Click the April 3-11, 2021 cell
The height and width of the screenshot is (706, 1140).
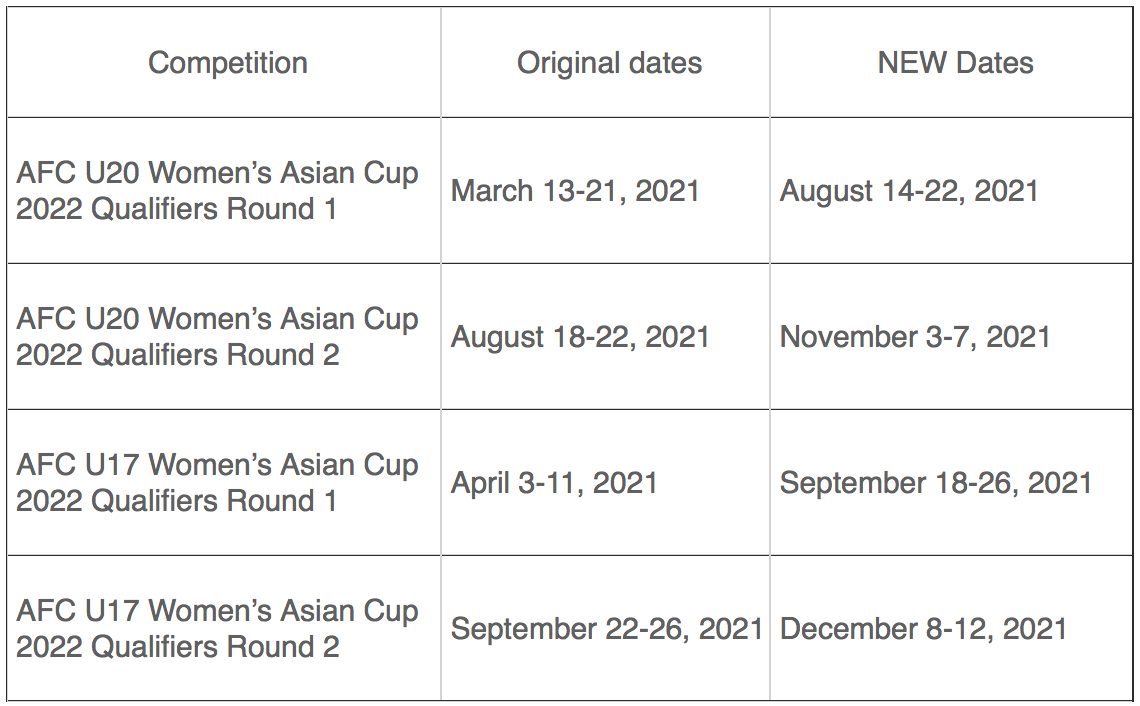(605, 483)
